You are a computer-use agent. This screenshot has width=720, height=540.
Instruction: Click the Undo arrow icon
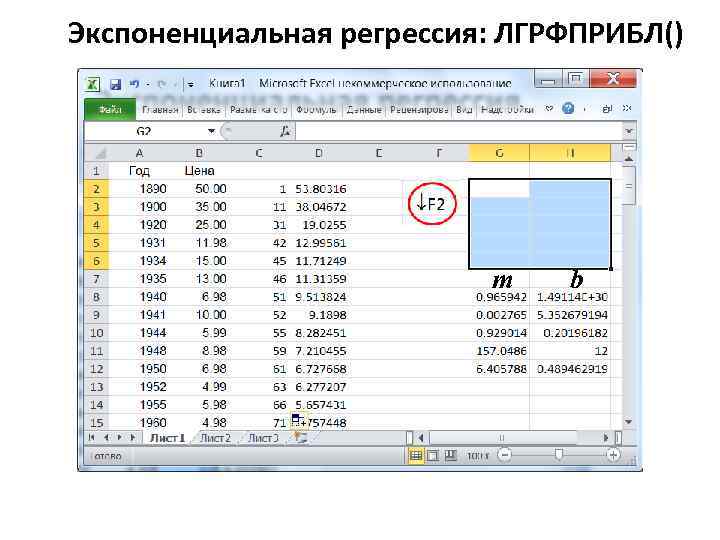click(x=134, y=84)
